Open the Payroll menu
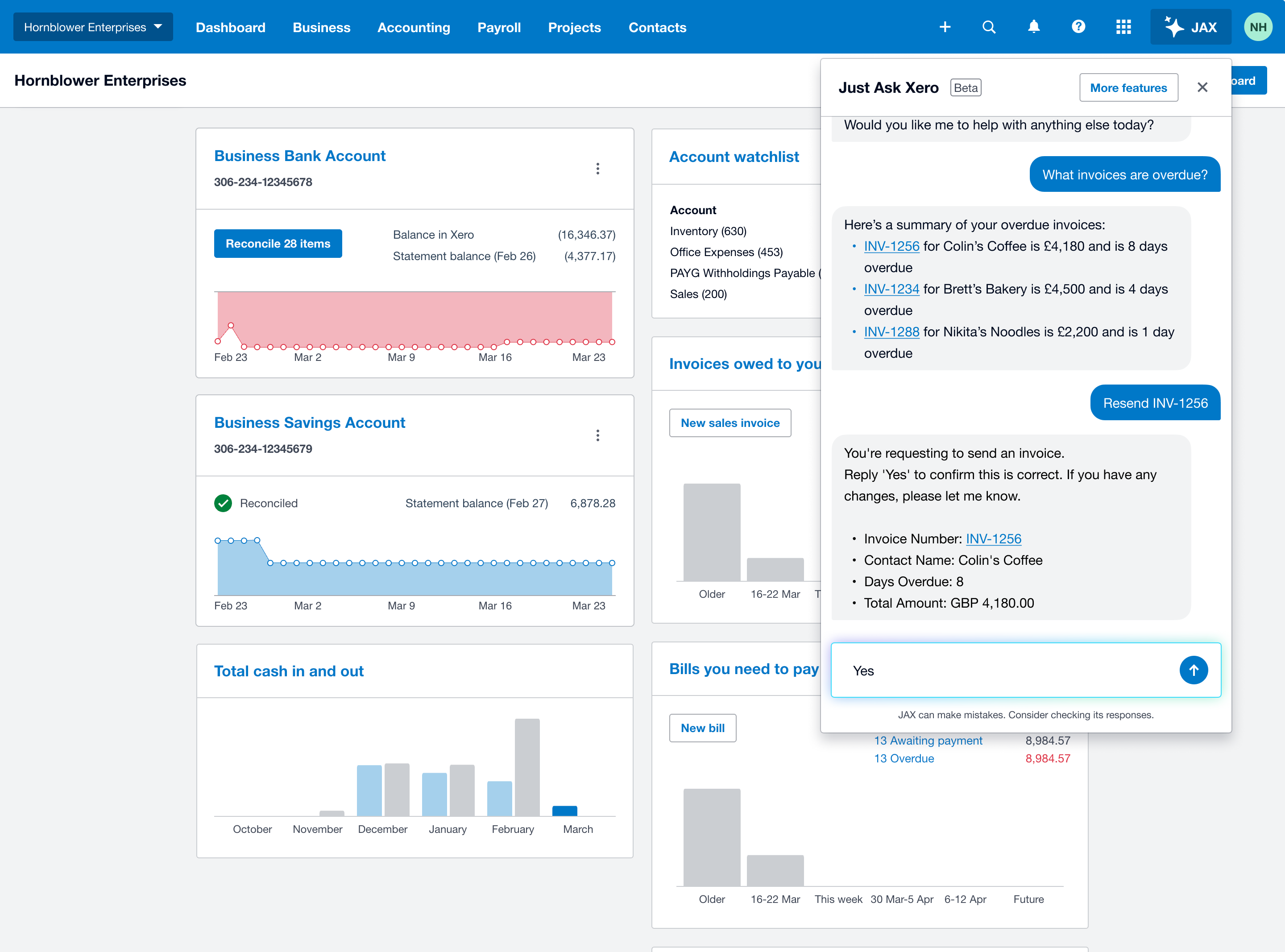The height and width of the screenshot is (952, 1285). (499, 27)
